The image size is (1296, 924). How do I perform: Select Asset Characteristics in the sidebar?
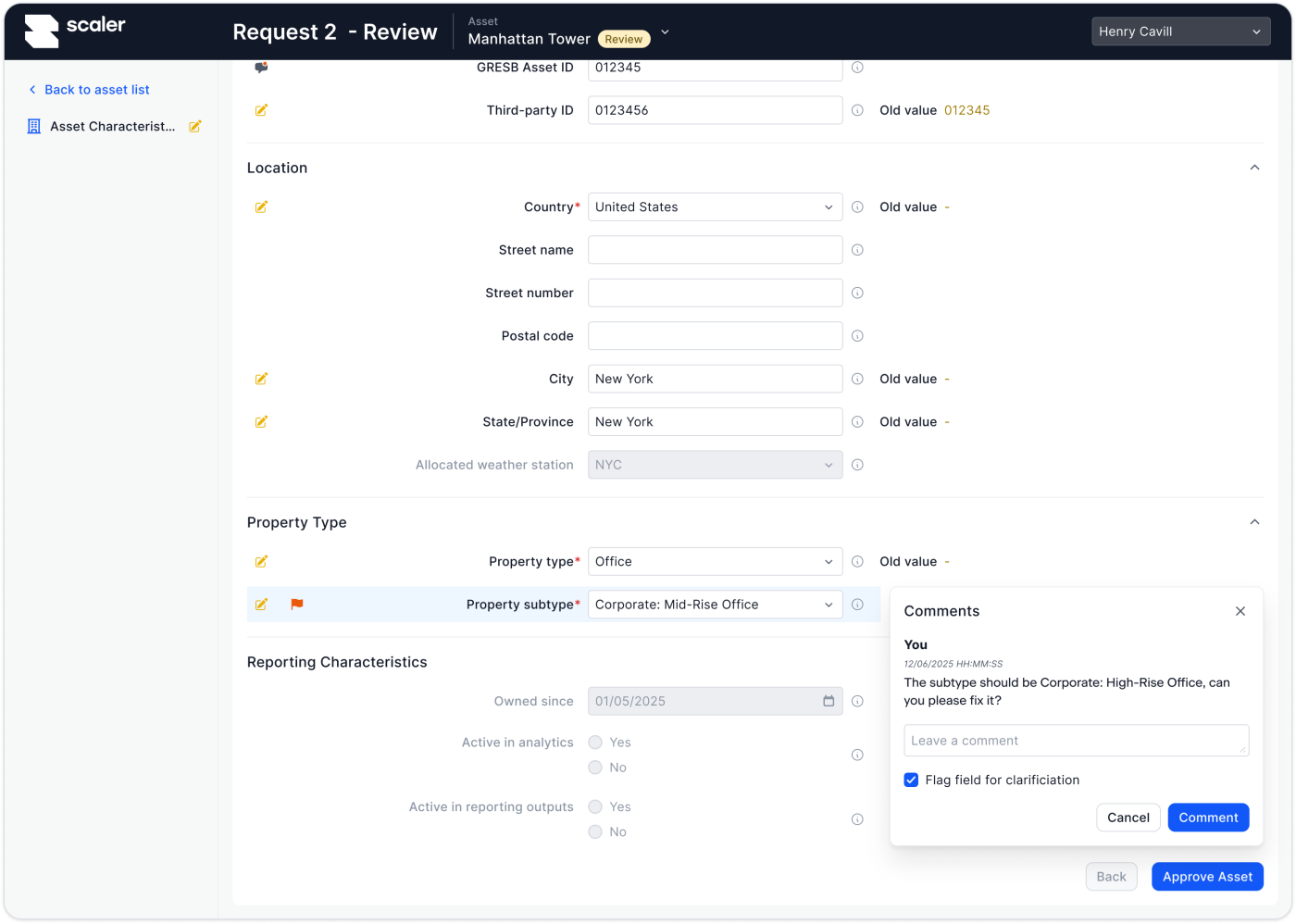(112, 127)
